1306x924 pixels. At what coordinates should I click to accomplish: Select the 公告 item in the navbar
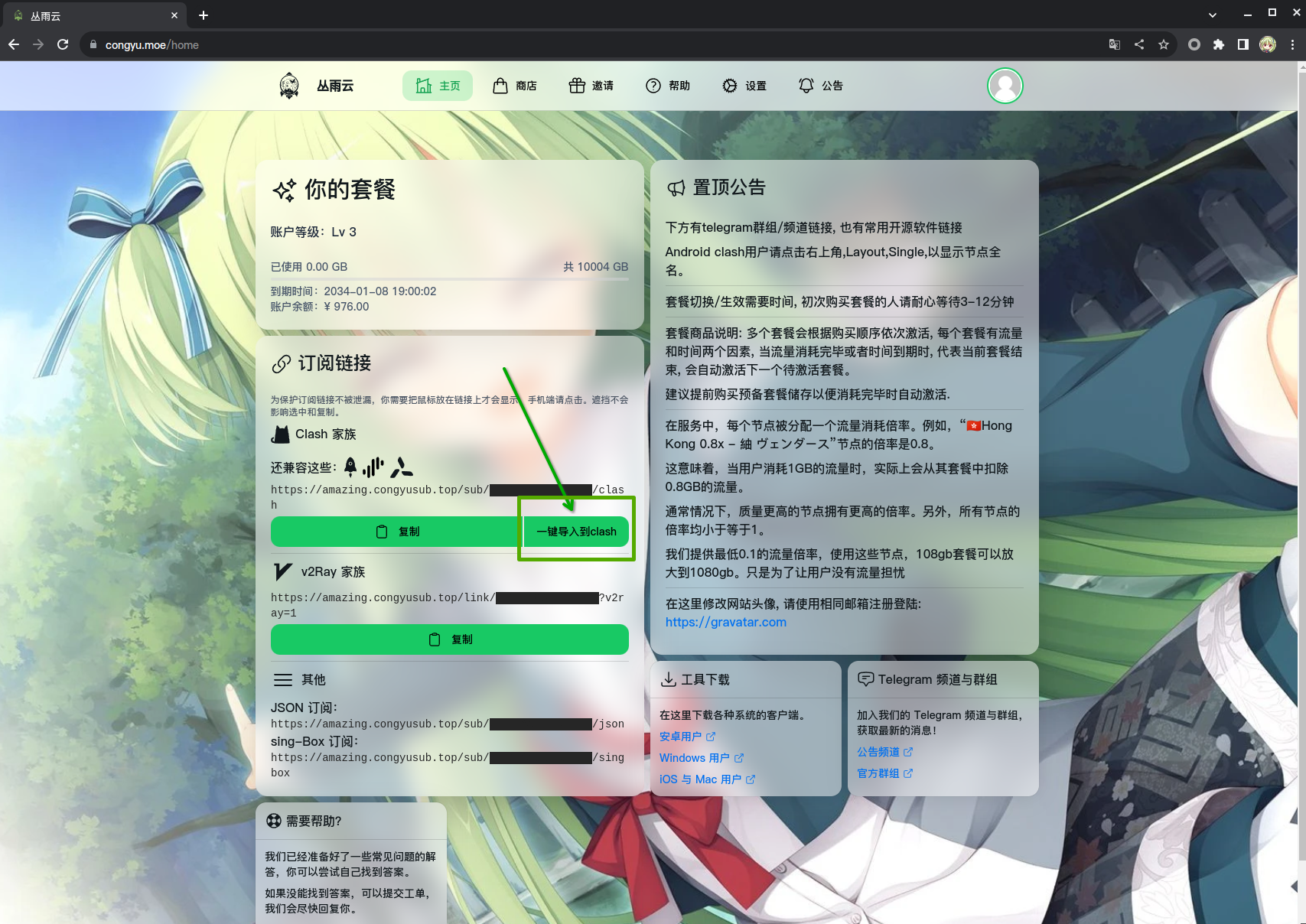coord(821,86)
